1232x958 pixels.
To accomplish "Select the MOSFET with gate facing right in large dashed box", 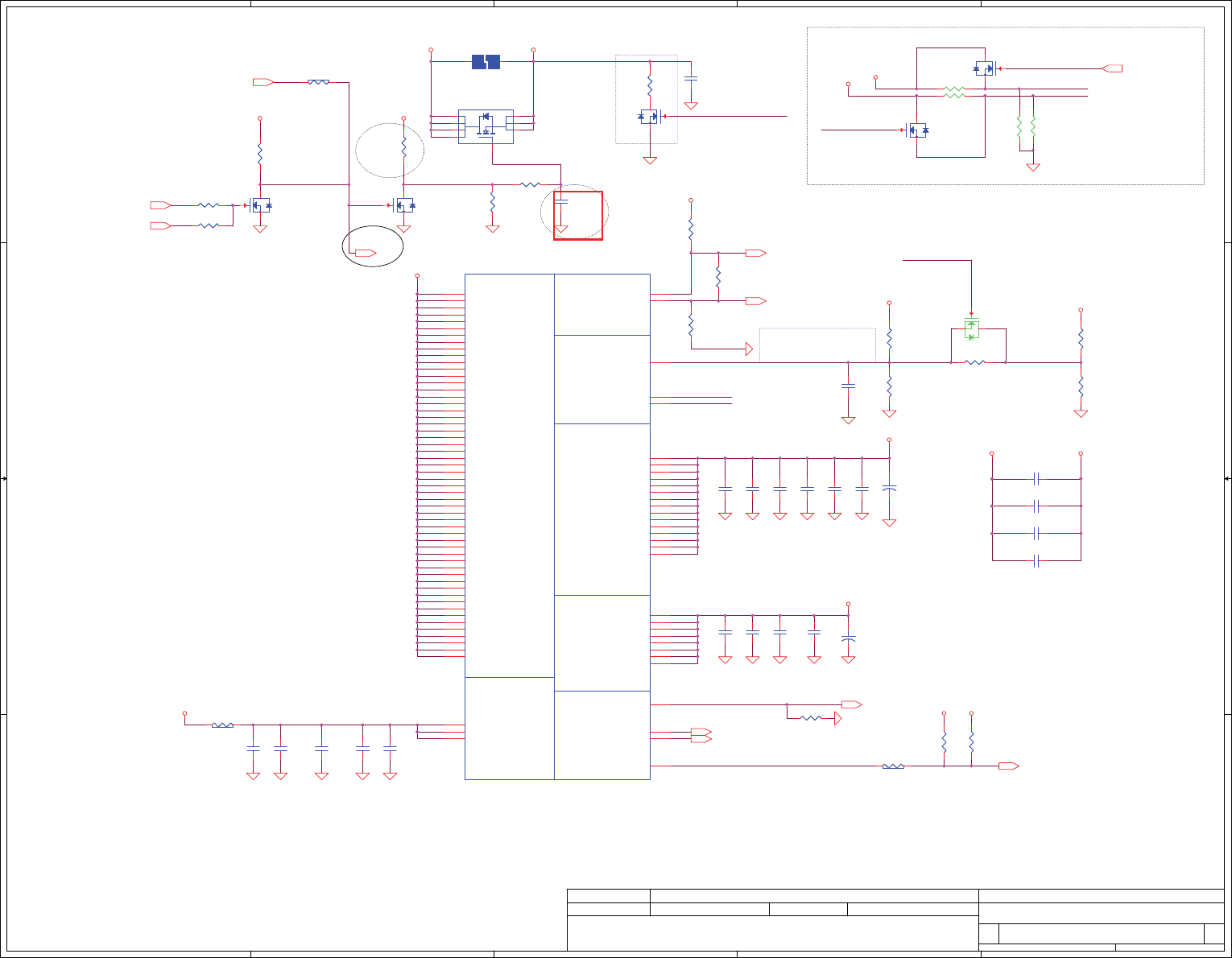I will (985, 68).
